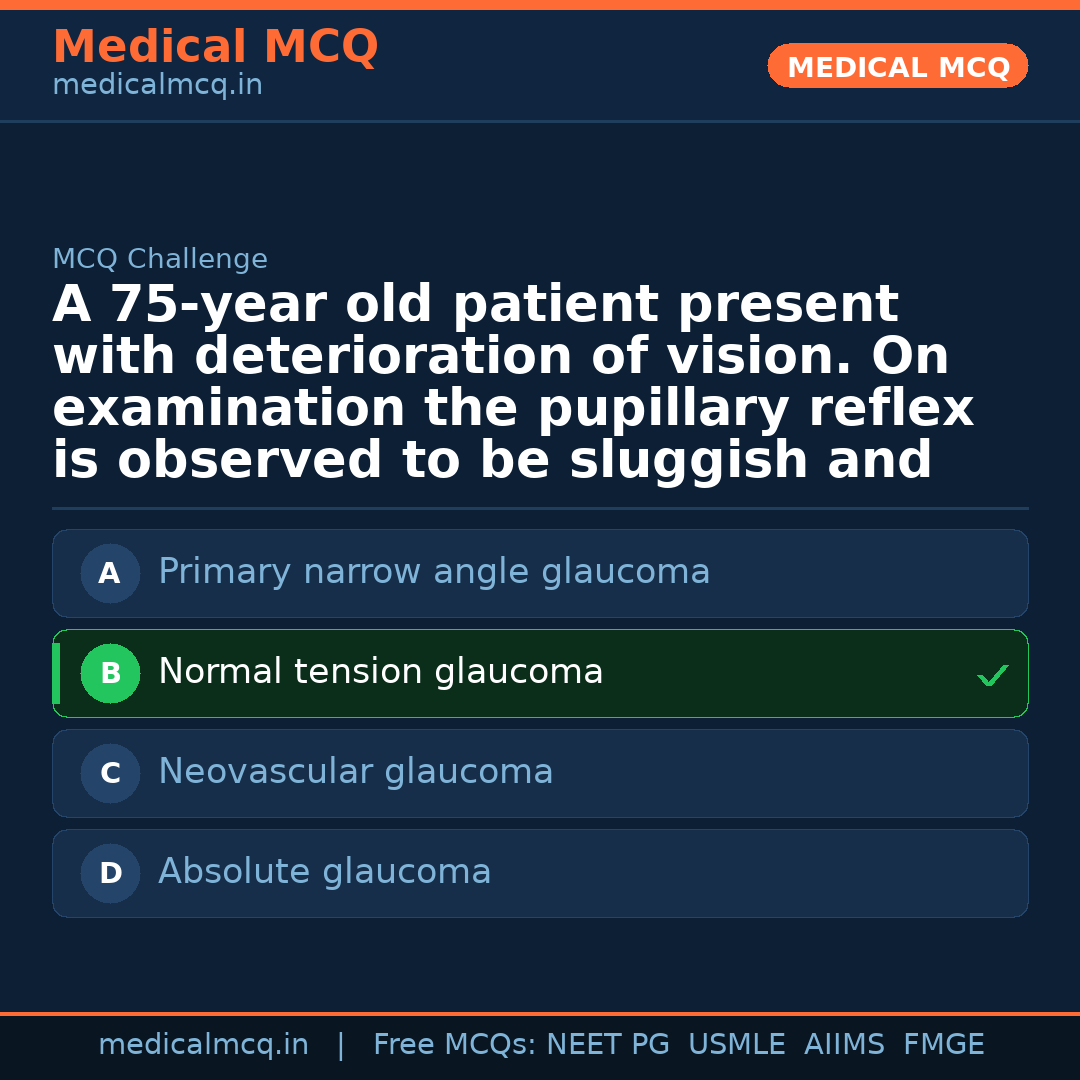Choose Absolute glaucoma as the answer
This screenshot has width=1080, height=1080.
[325, 872]
